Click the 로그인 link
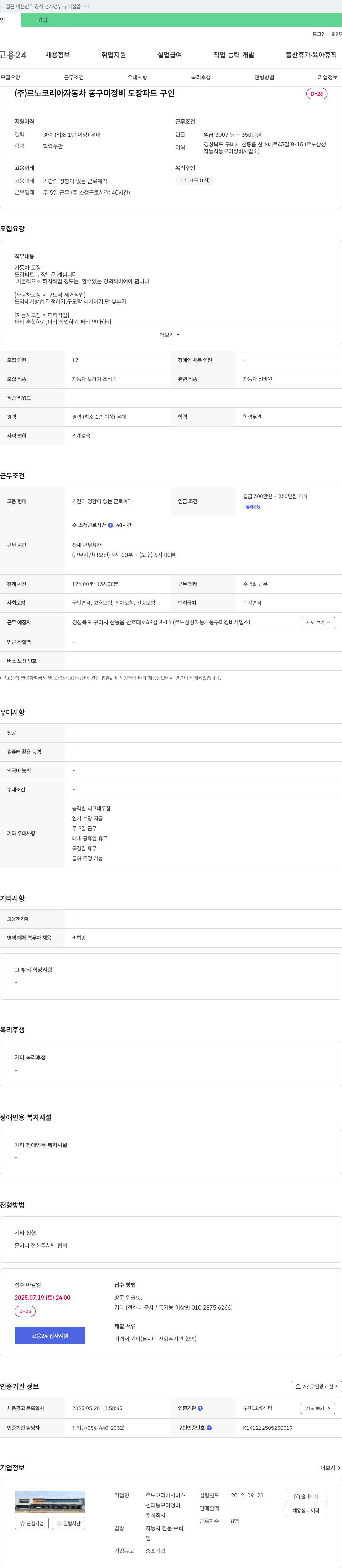 319,34
